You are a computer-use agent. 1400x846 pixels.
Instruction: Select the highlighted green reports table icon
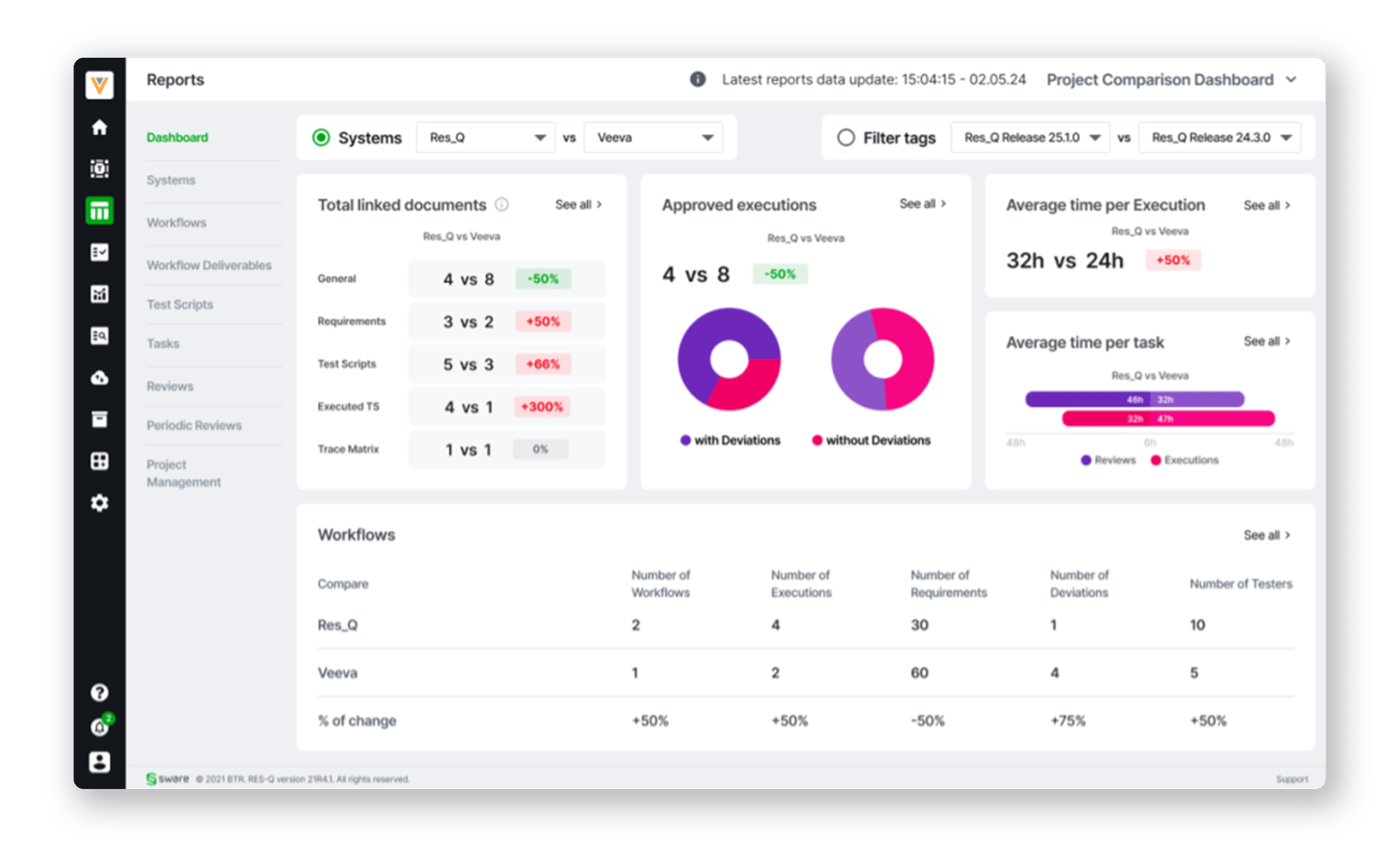(99, 211)
